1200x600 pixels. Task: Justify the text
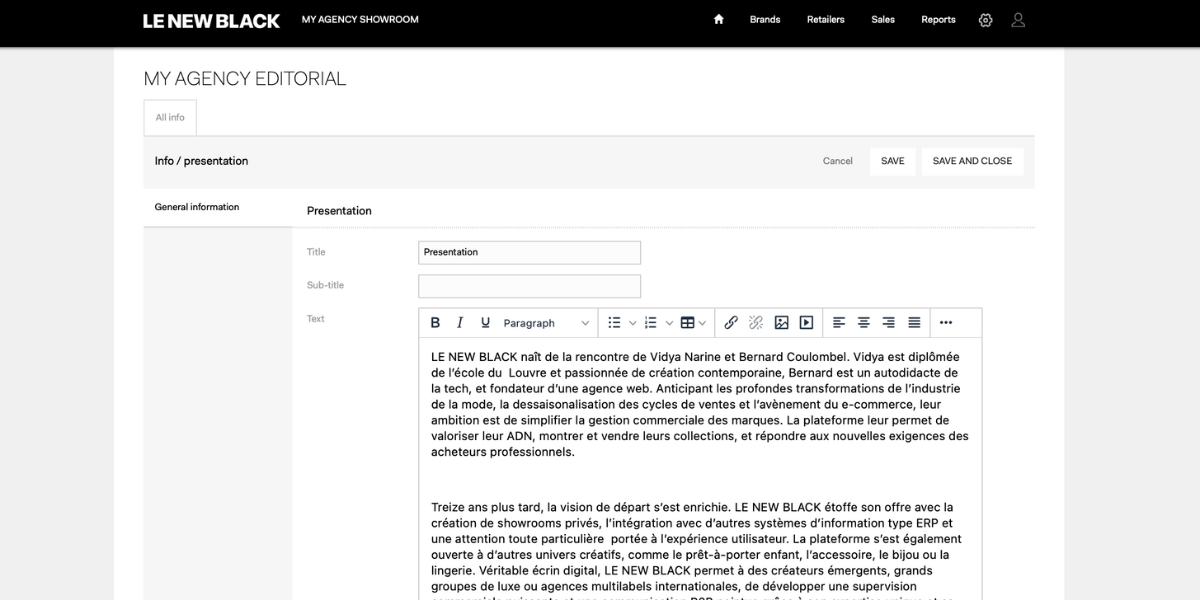[x=914, y=323]
